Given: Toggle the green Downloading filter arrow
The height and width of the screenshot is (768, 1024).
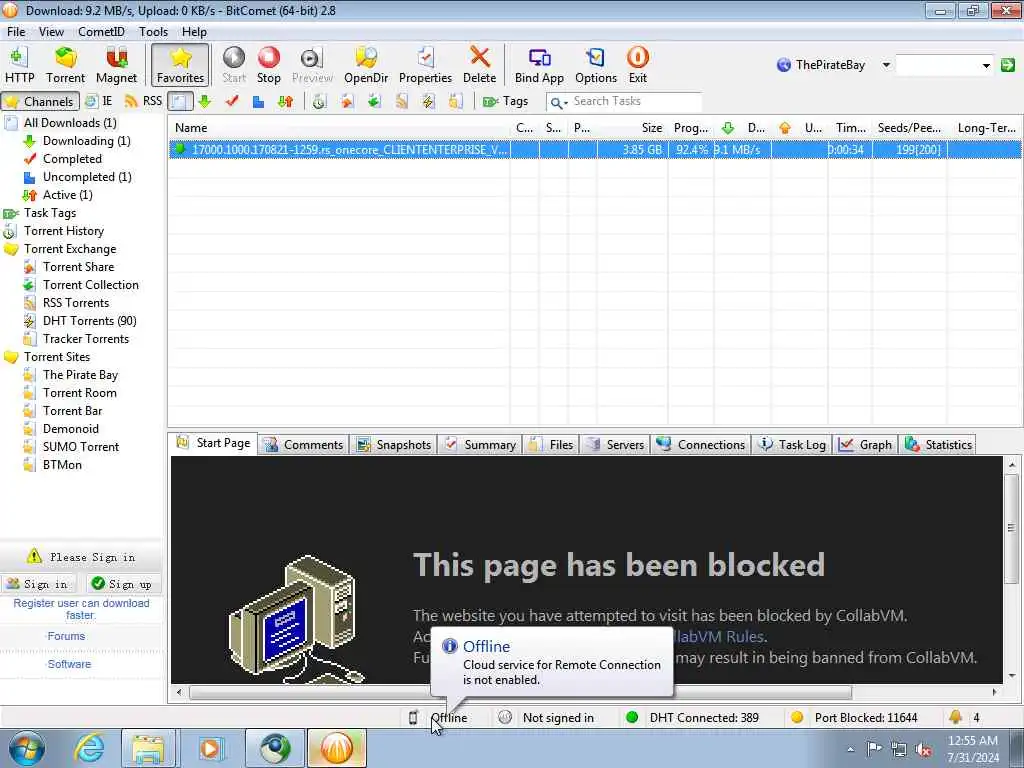Looking at the screenshot, I should point(205,101).
